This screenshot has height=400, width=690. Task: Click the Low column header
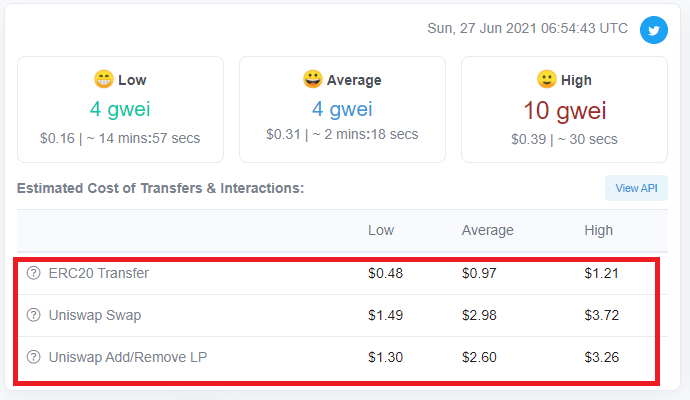[381, 230]
